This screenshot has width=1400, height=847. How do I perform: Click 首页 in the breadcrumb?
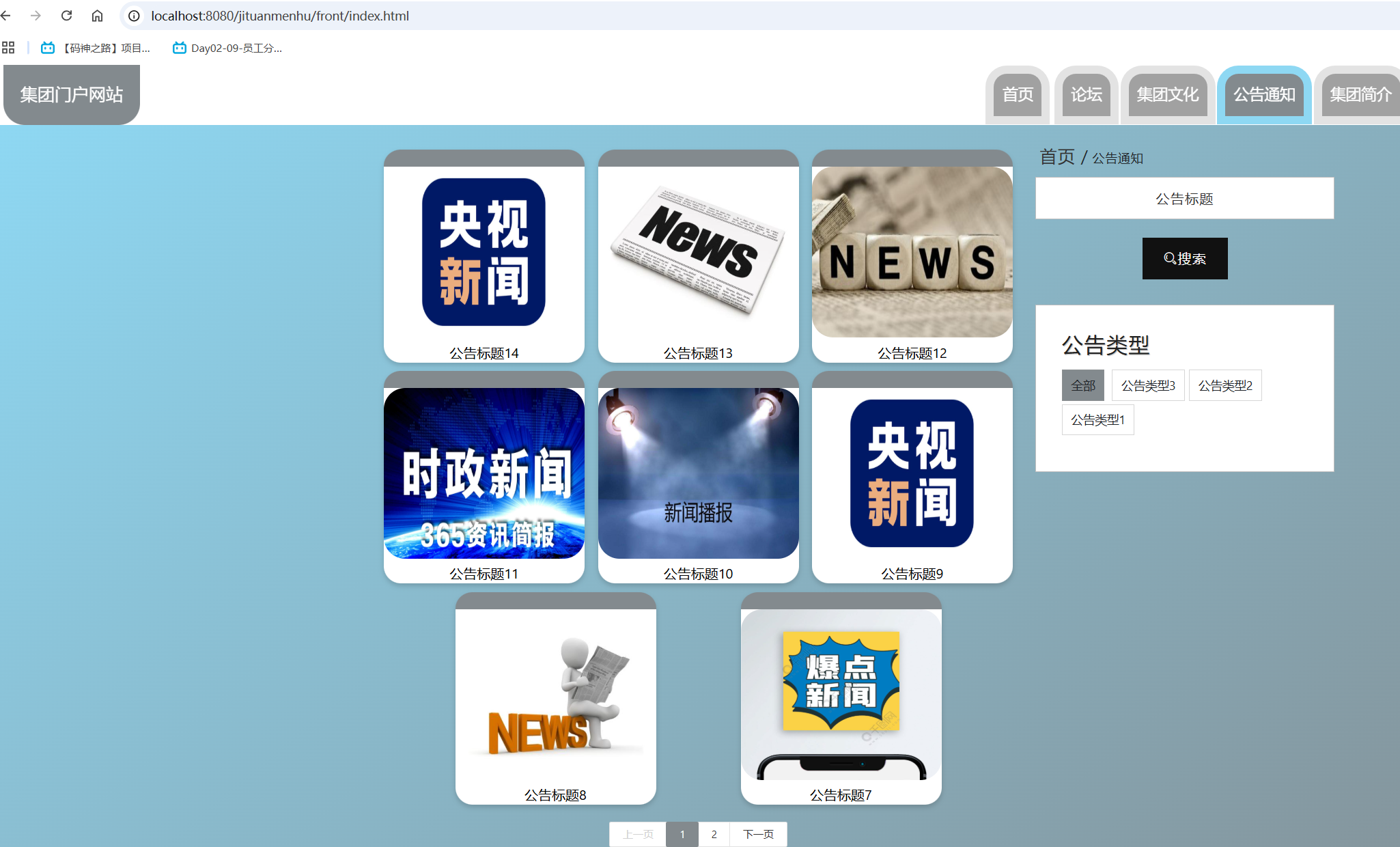click(1057, 157)
